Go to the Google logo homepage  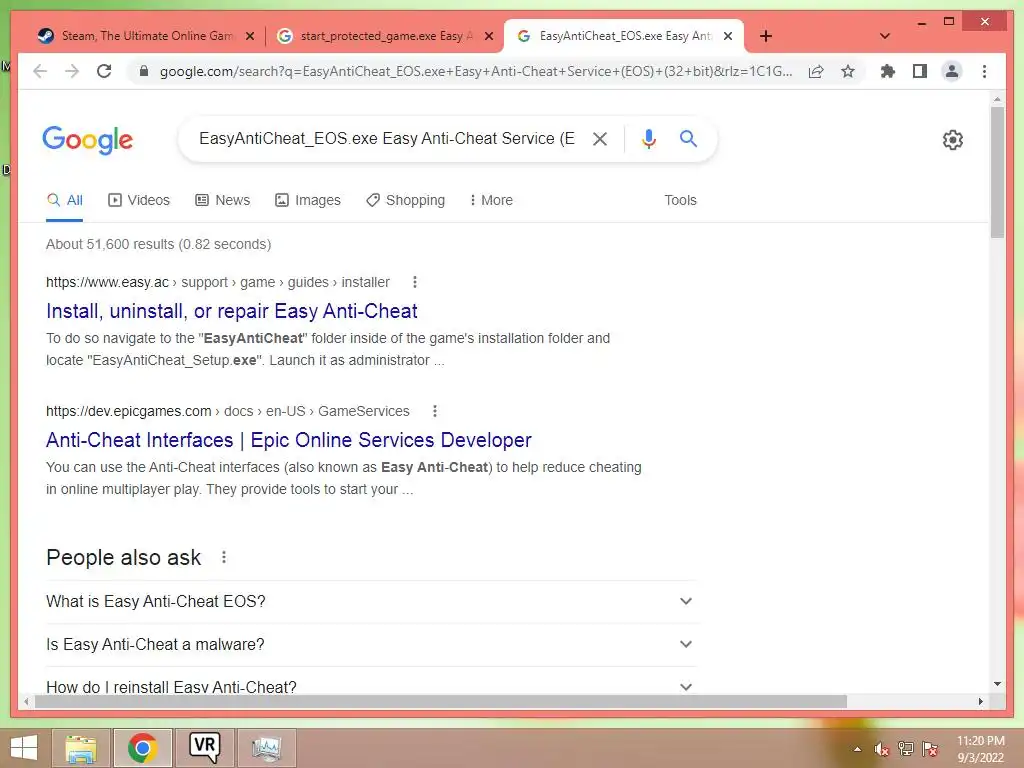coord(88,140)
